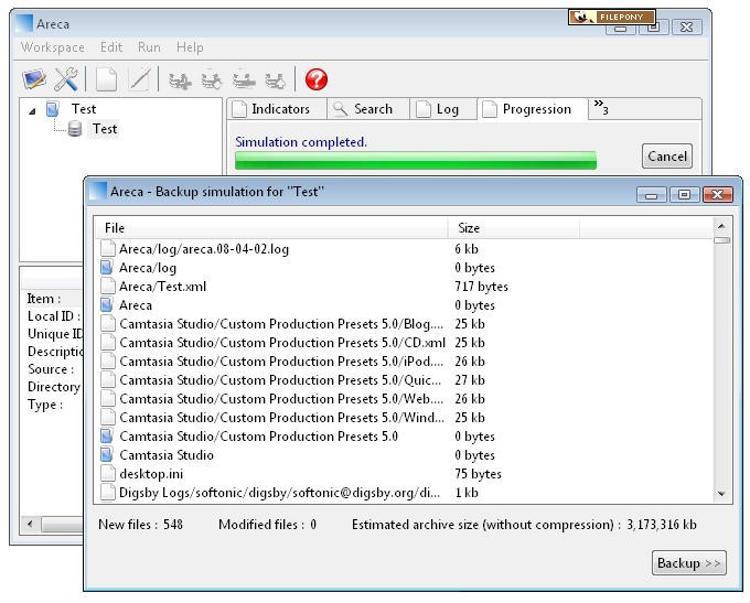The image size is (750, 603).
Task: Select the Areca/log/areca.08-04-02.log row
Action: [x=404, y=249]
